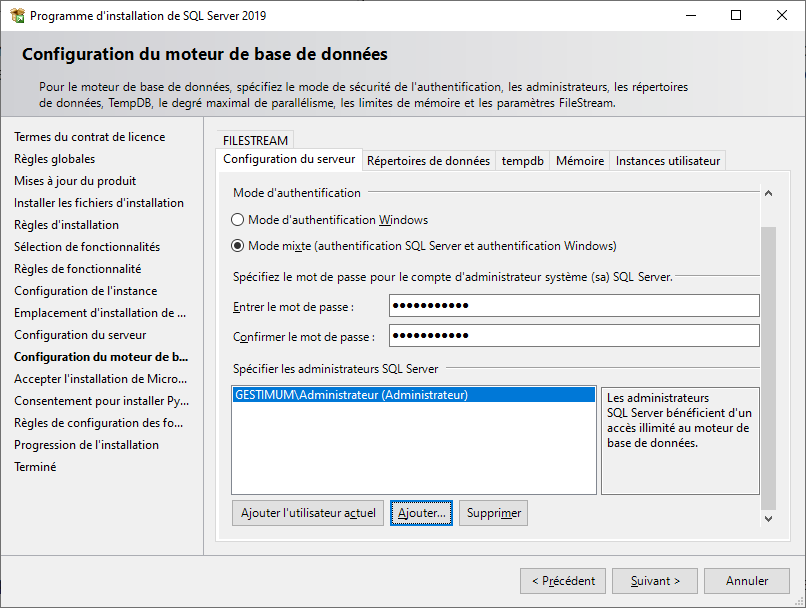Viewport: 806px width, 608px height.
Task: Click the Entrer le mot de passe field
Action: 574,306
